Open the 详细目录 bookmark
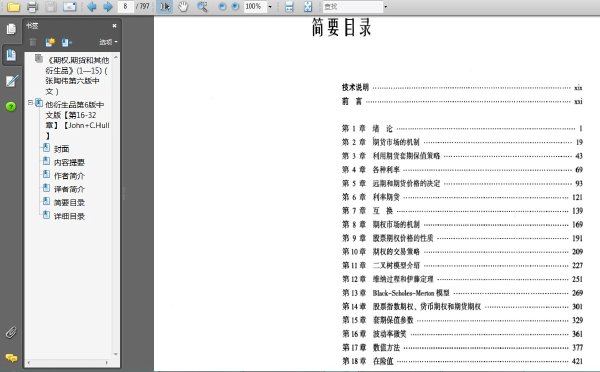The width and height of the screenshot is (600, 372). (69, 216)
